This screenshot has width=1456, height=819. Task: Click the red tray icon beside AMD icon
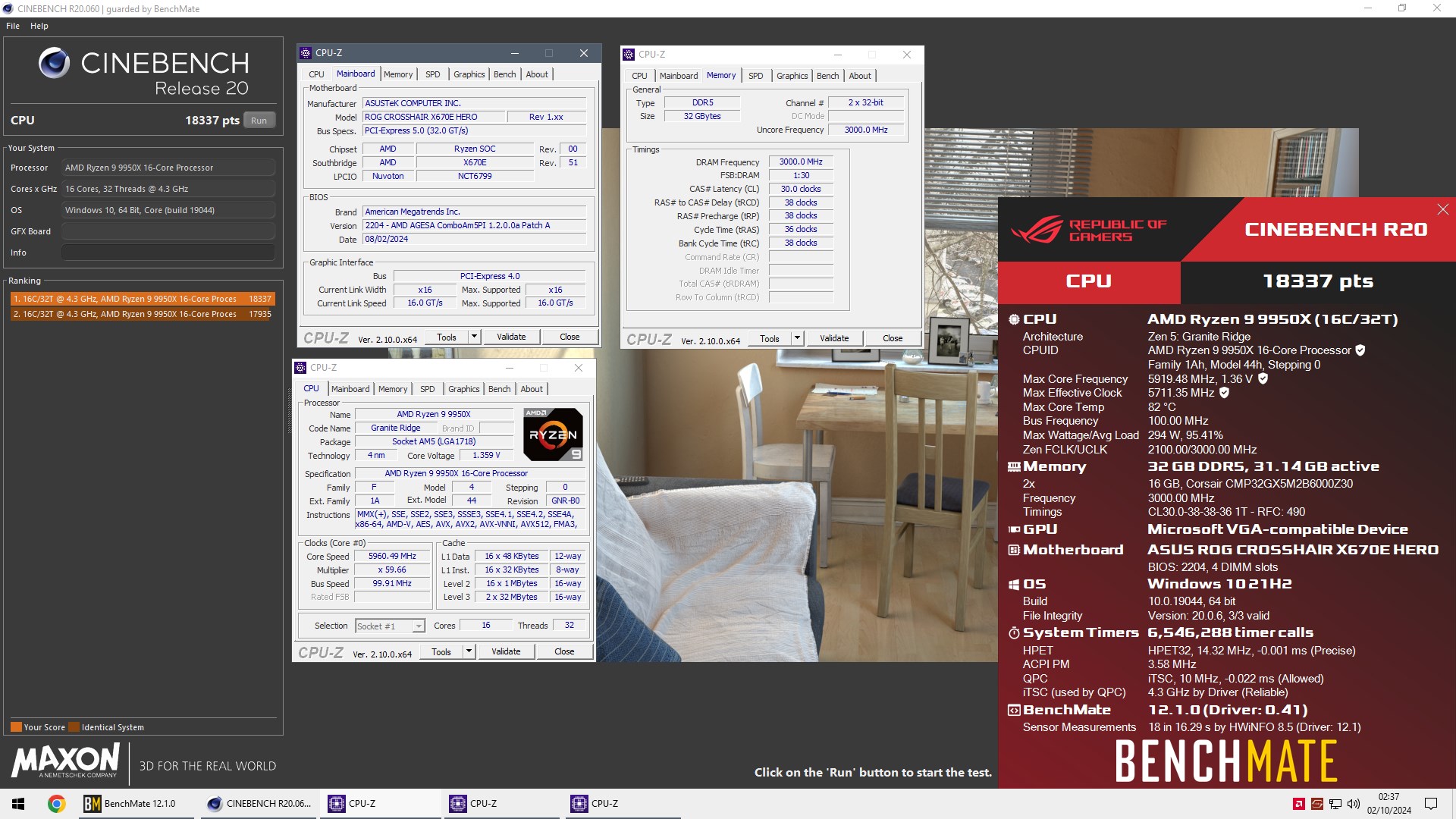[x=1317, y=804]
